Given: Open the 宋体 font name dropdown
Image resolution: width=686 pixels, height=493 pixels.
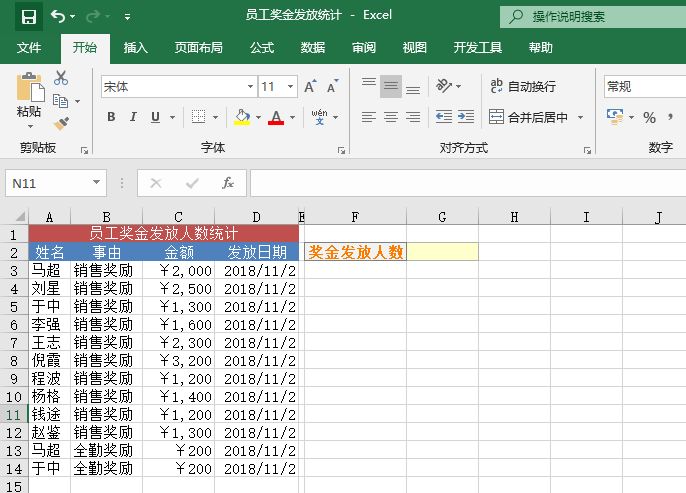Looking at the screenshot, I should pos(250,87).
